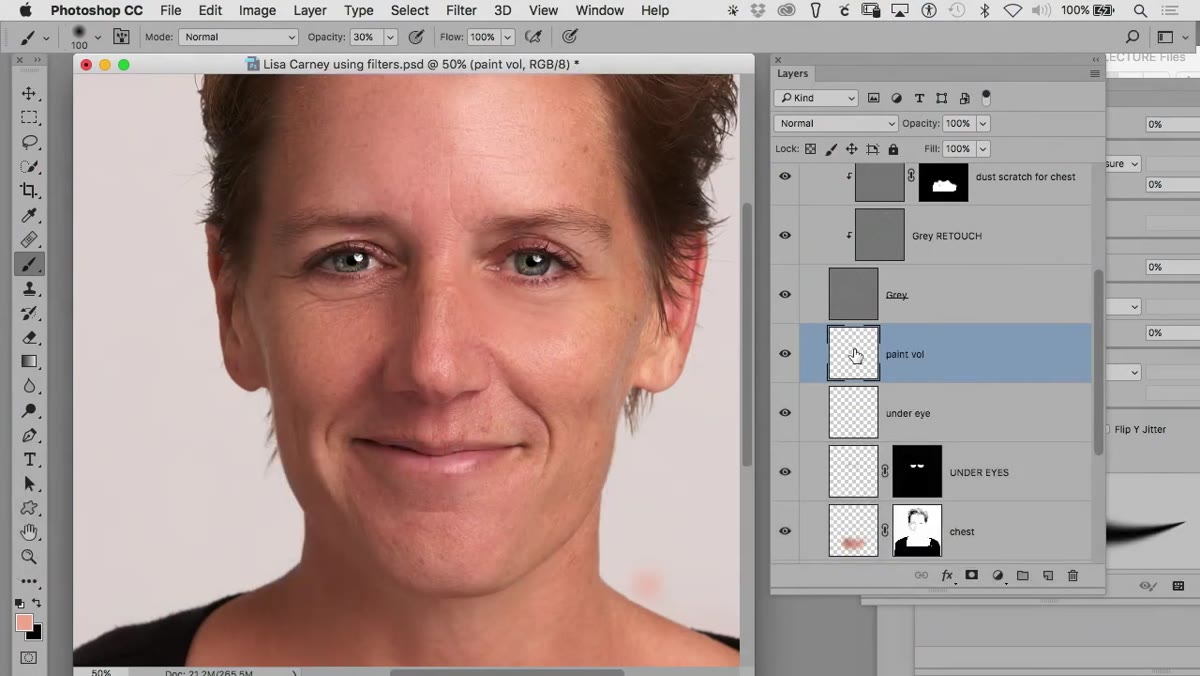
Task: Select the Lasso tool
Action: coord(29,142)
